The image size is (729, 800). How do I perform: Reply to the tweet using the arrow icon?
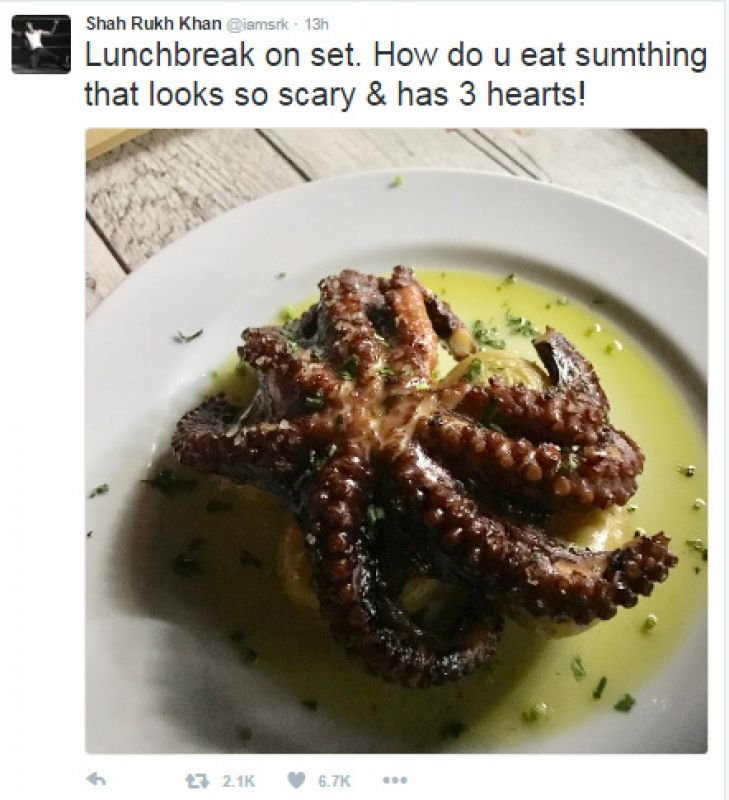pos(95,779)
